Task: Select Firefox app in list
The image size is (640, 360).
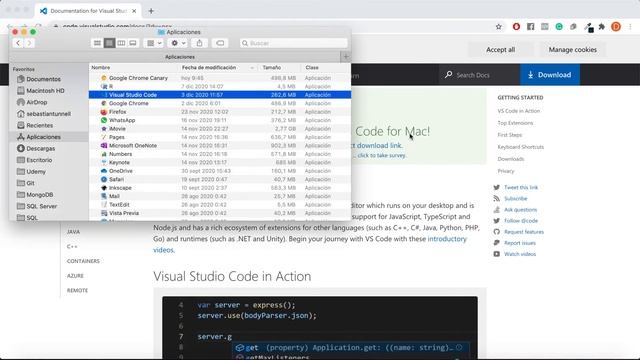Action: (x=220, y=112)
